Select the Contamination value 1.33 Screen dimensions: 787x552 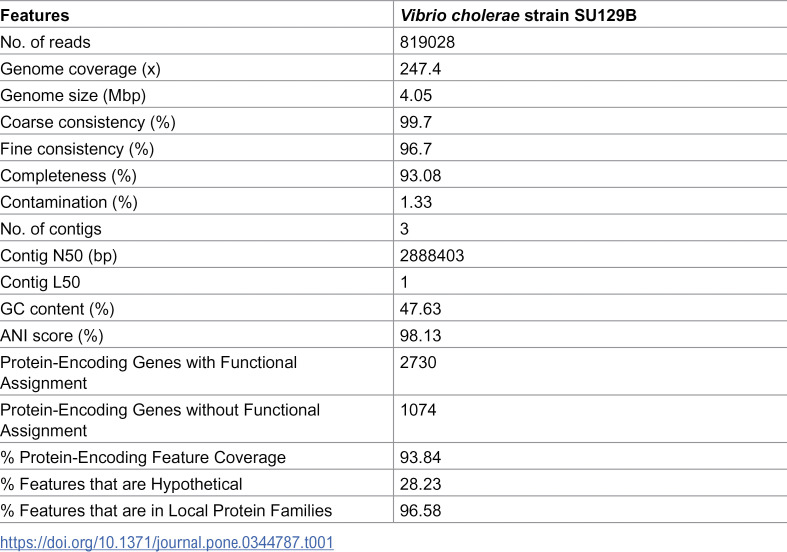[416, 202]
